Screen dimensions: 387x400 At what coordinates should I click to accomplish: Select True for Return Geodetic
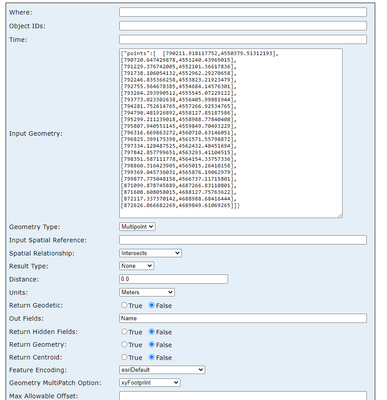124,305
